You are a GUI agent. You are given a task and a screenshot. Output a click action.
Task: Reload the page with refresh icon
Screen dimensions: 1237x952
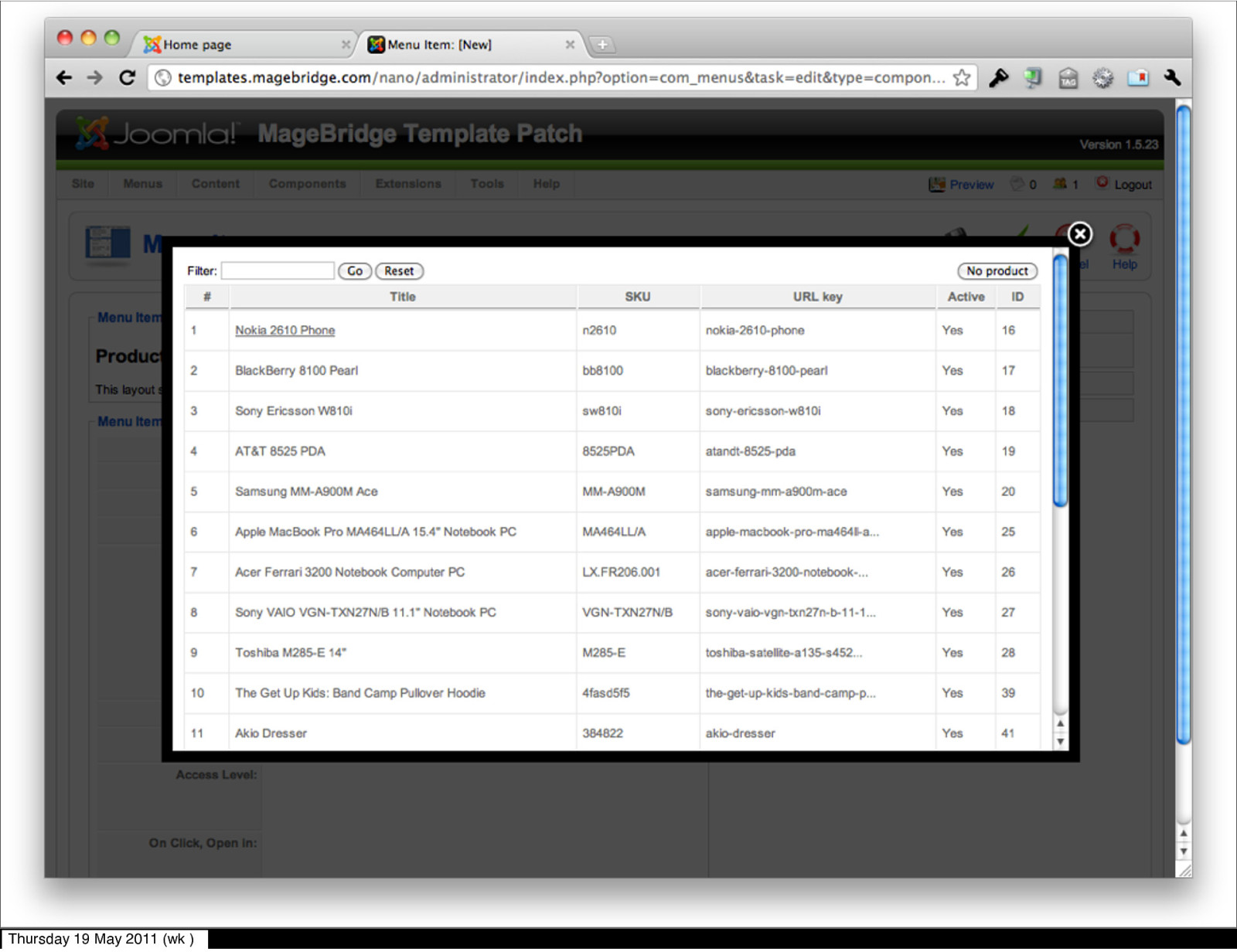tap(128, 77)
